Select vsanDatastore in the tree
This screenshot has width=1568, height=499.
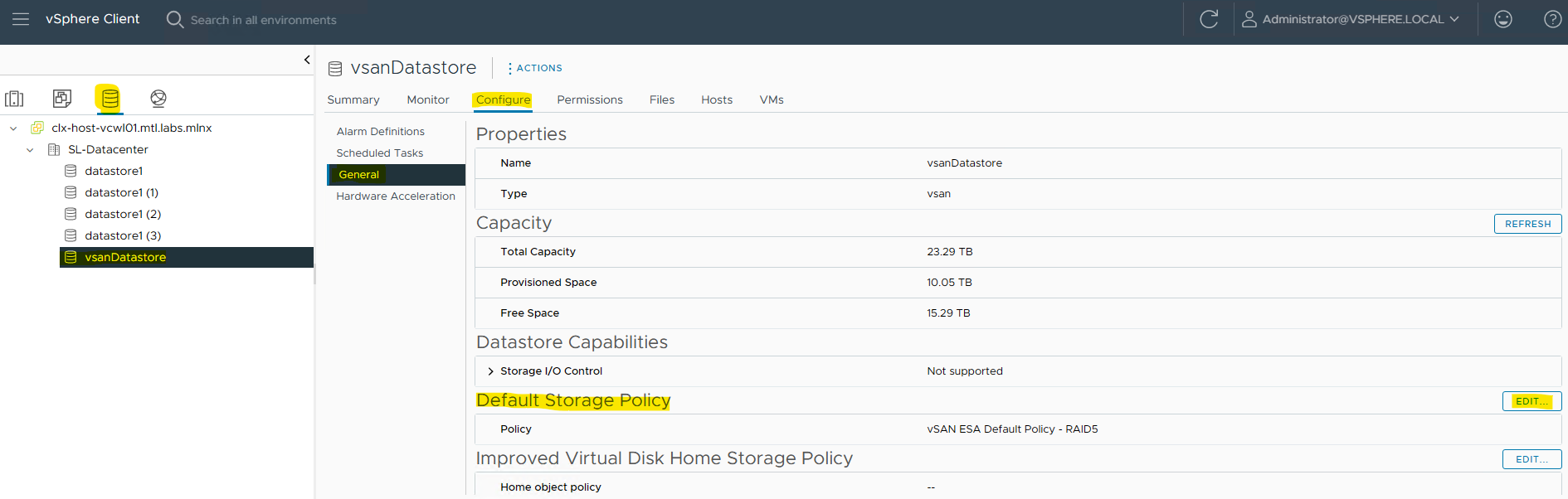pos(125,257)
